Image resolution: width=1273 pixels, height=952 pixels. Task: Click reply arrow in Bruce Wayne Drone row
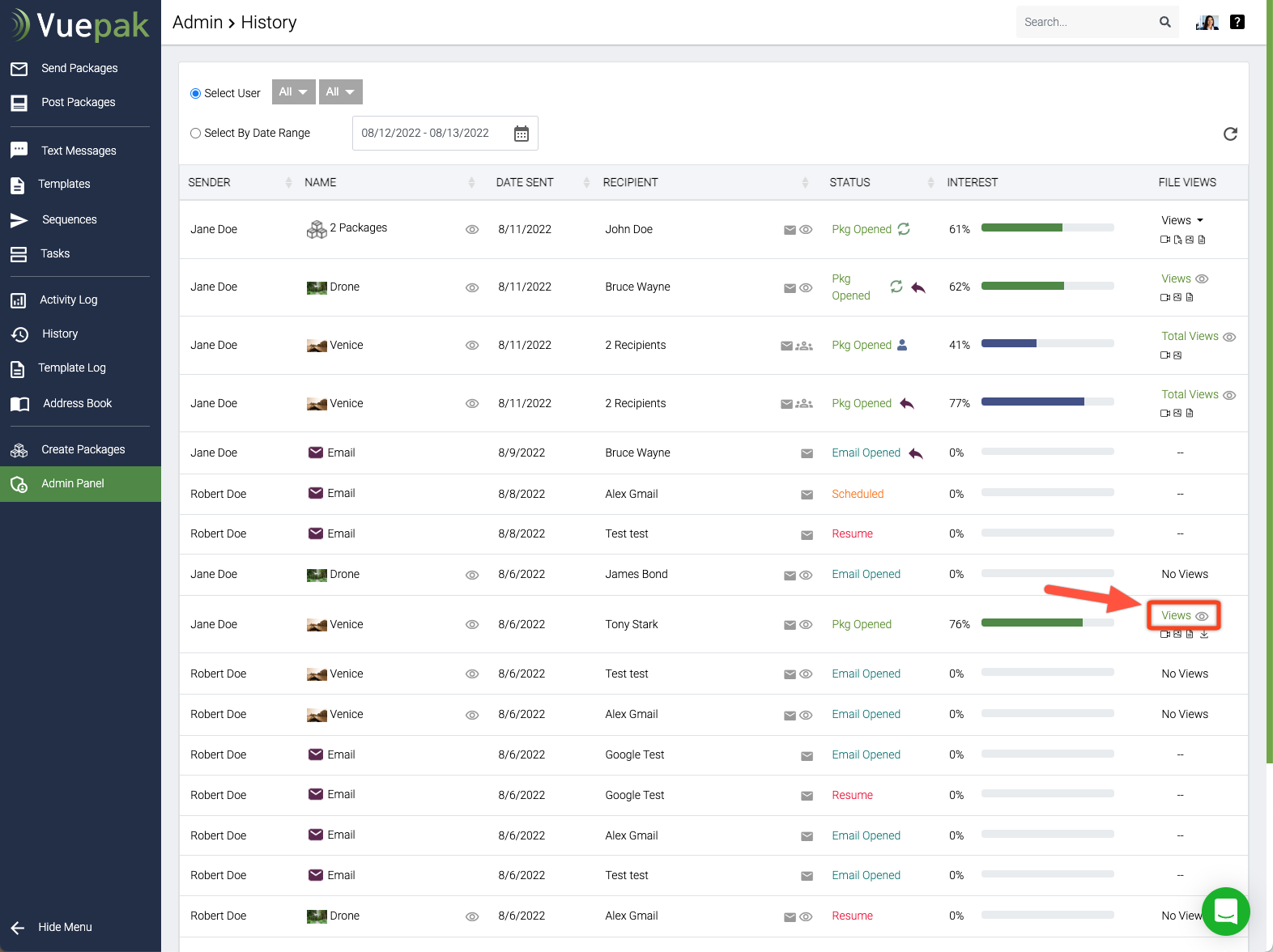click(x=918, y=287)
